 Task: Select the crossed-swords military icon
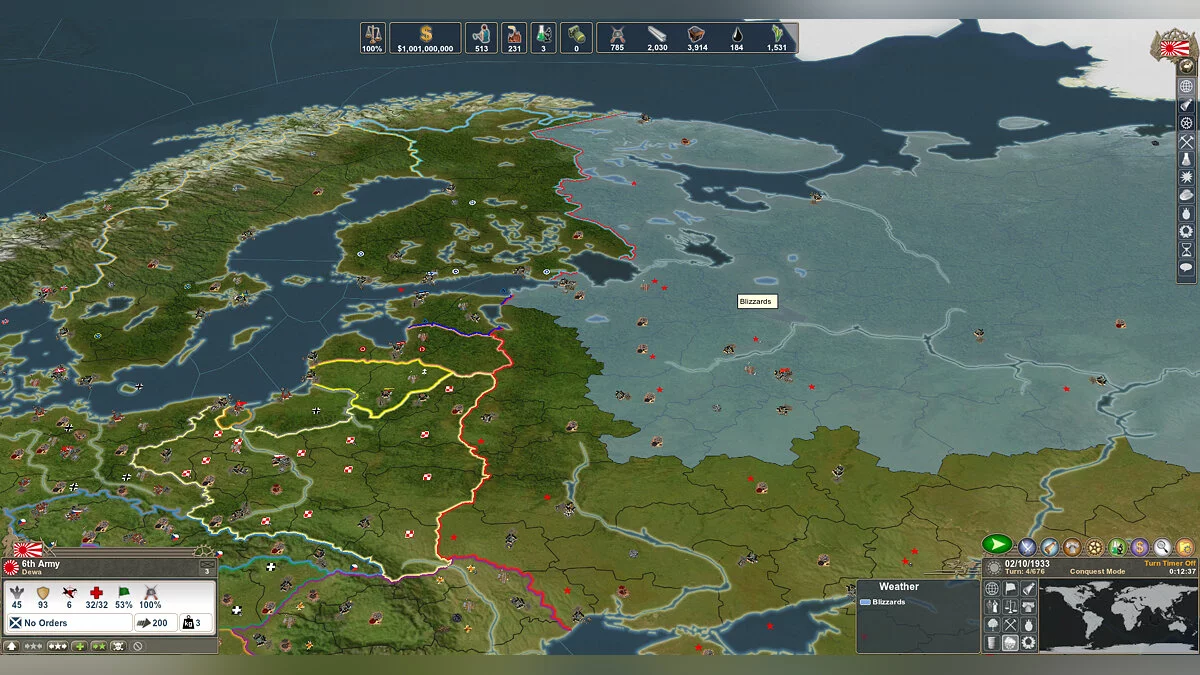tap(1026, 546)
